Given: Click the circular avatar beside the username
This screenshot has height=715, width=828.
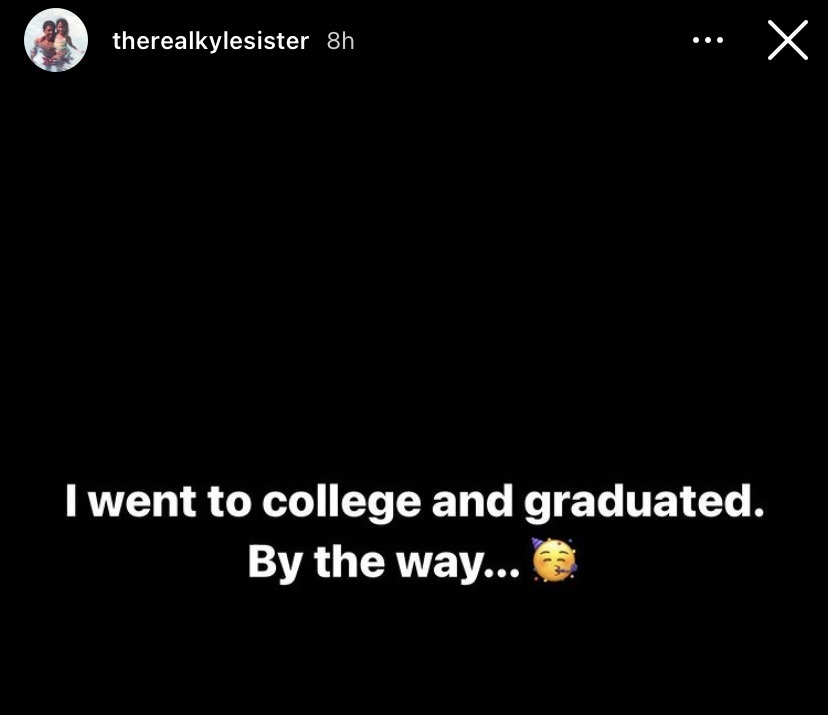Looking at the screenshot, I should click(56, 41).
